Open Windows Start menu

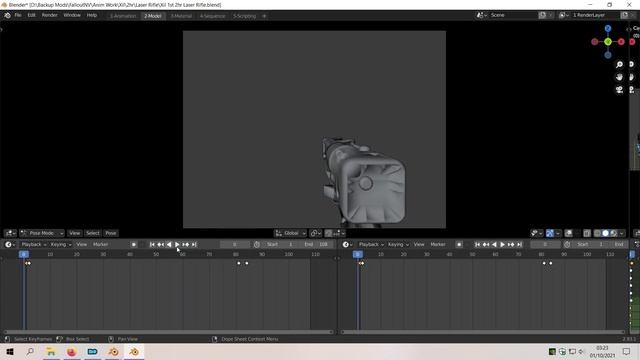pyautogui.click(x=10, y=351)
